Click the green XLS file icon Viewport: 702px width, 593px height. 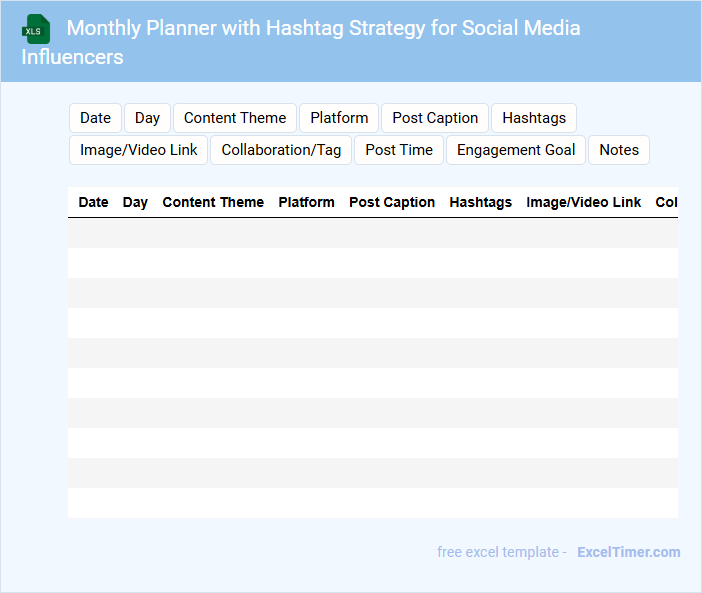tap(36, 29)
